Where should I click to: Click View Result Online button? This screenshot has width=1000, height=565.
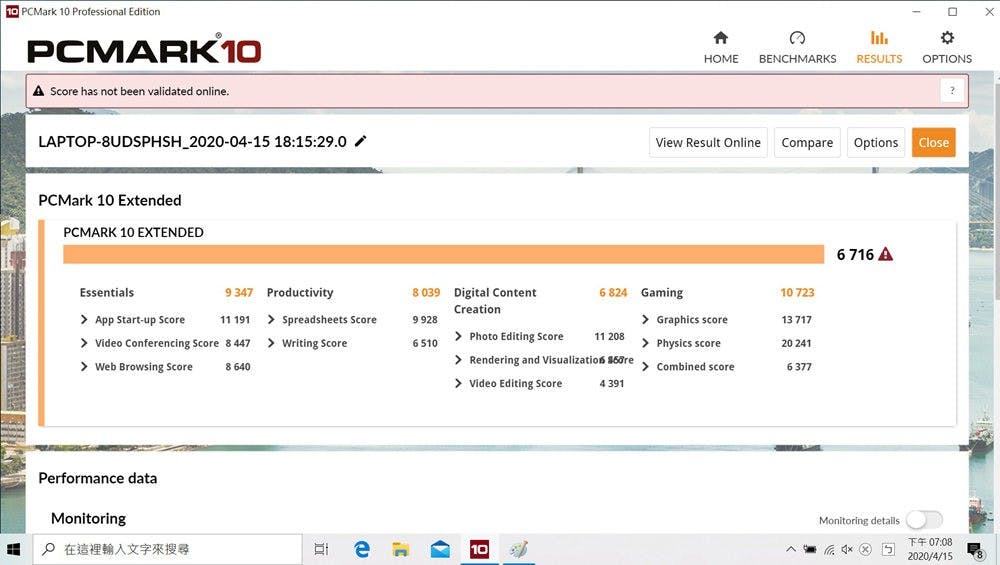[x=708, y=143]
